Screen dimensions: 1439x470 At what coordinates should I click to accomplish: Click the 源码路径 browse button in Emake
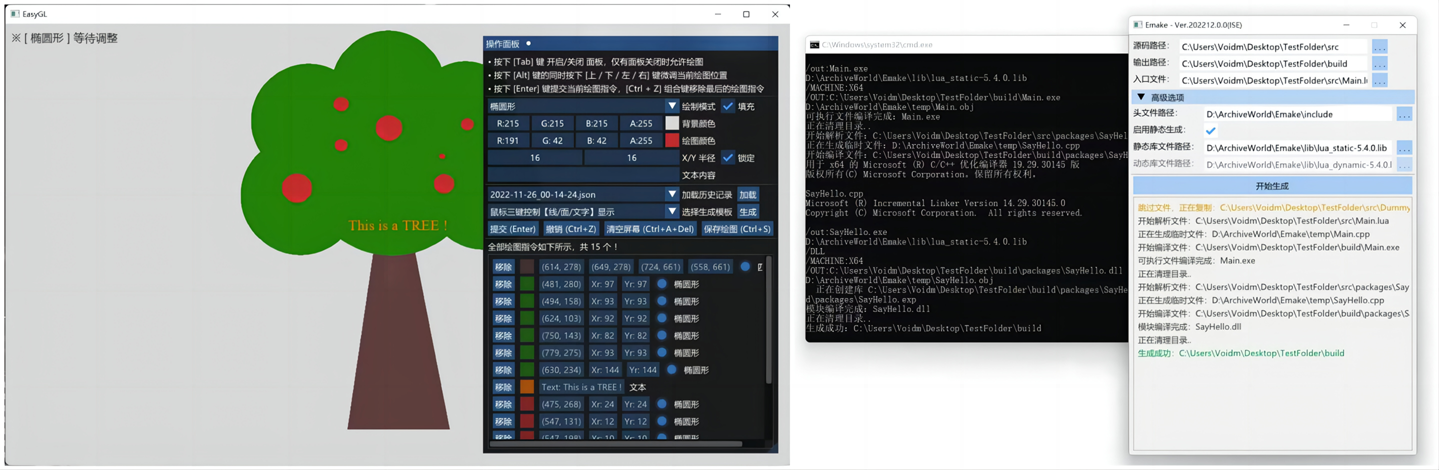(x=1380, y=47)
